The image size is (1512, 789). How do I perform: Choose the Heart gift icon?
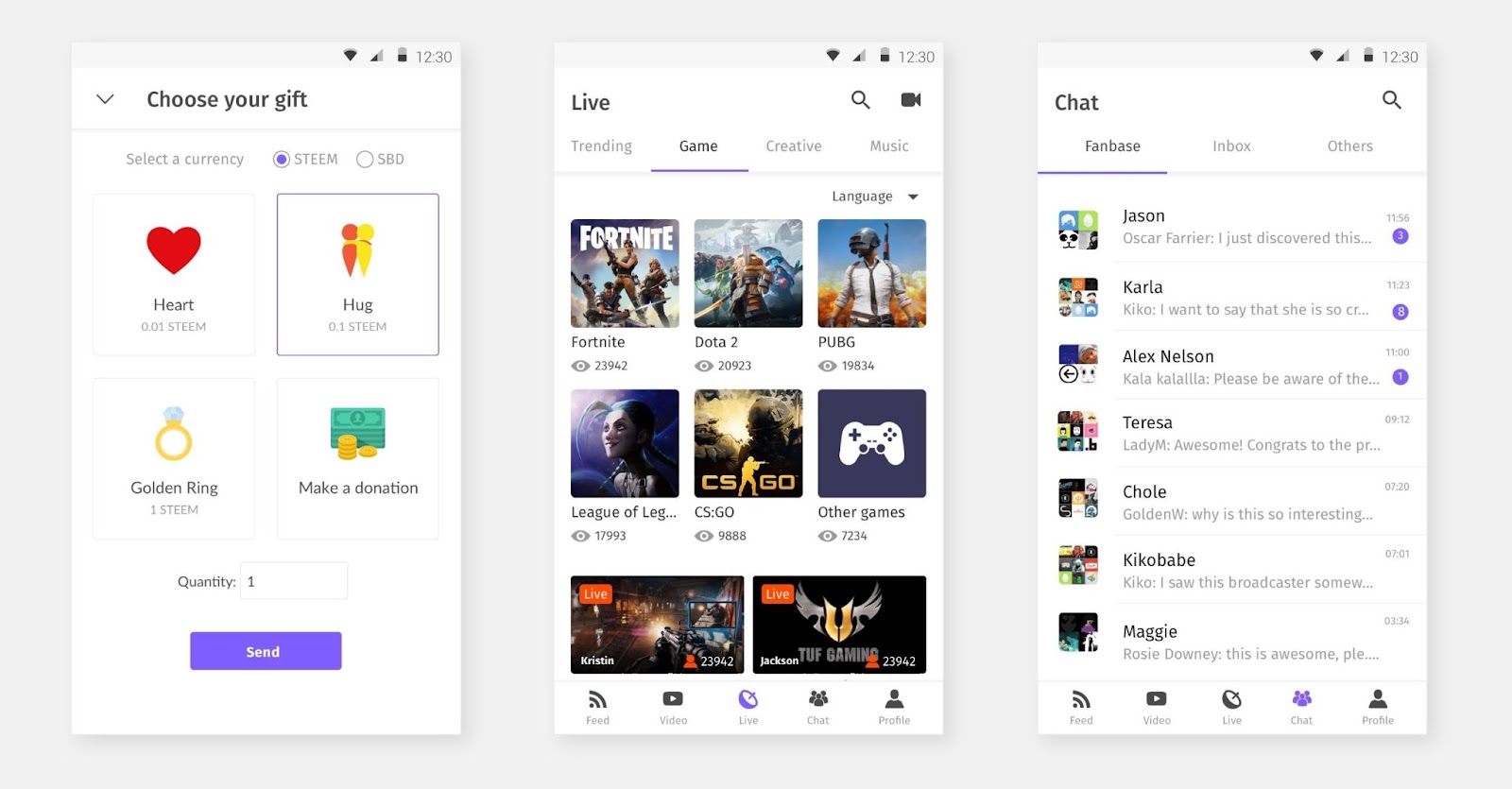tap(174, 250)
